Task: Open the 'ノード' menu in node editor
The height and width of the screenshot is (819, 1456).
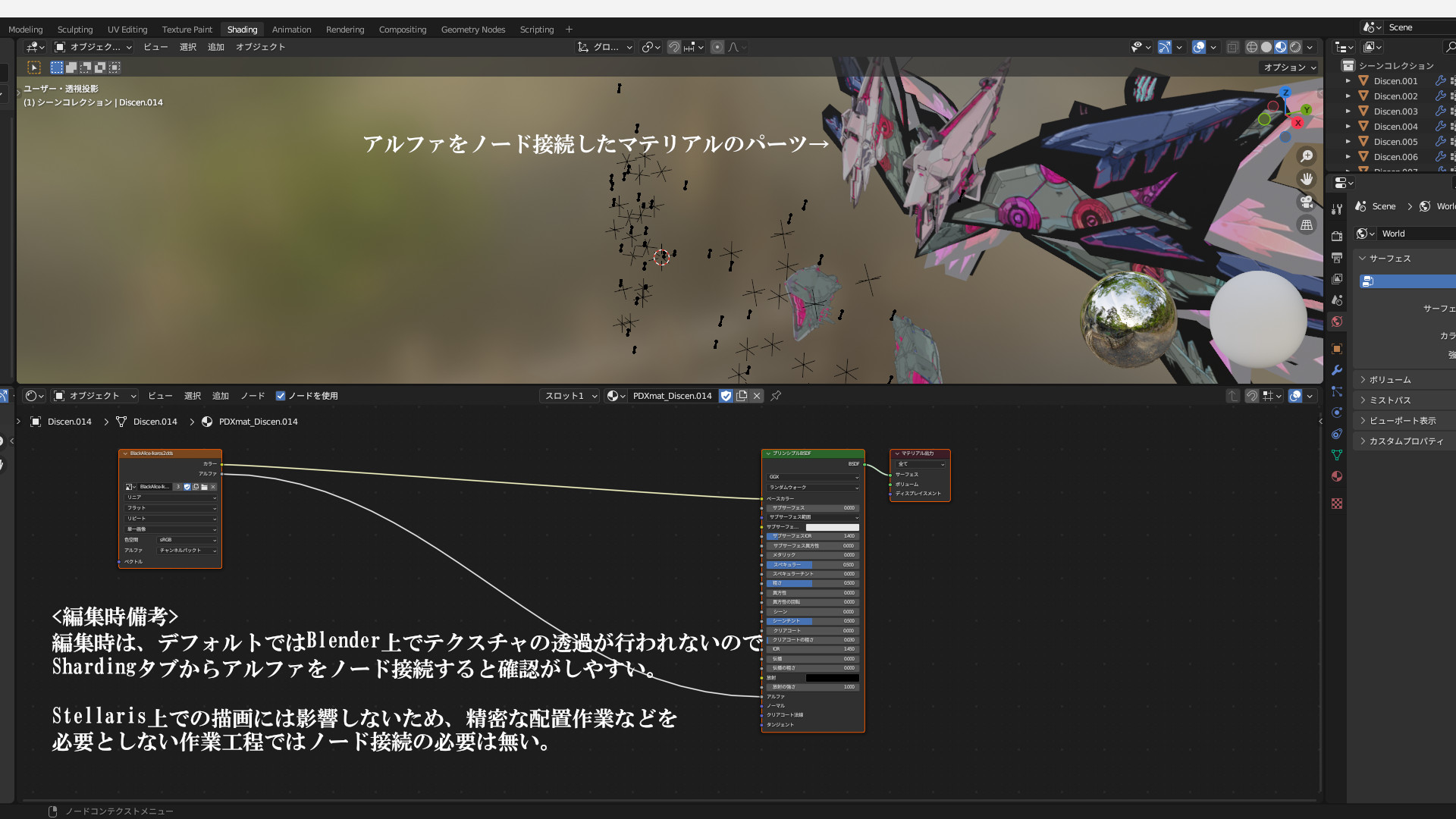Action: [x=253, y=396]
